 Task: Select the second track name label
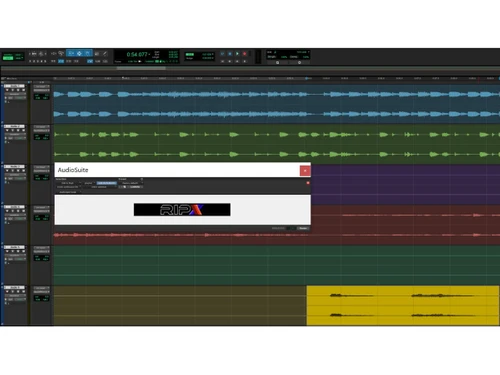tap(14, 126)
